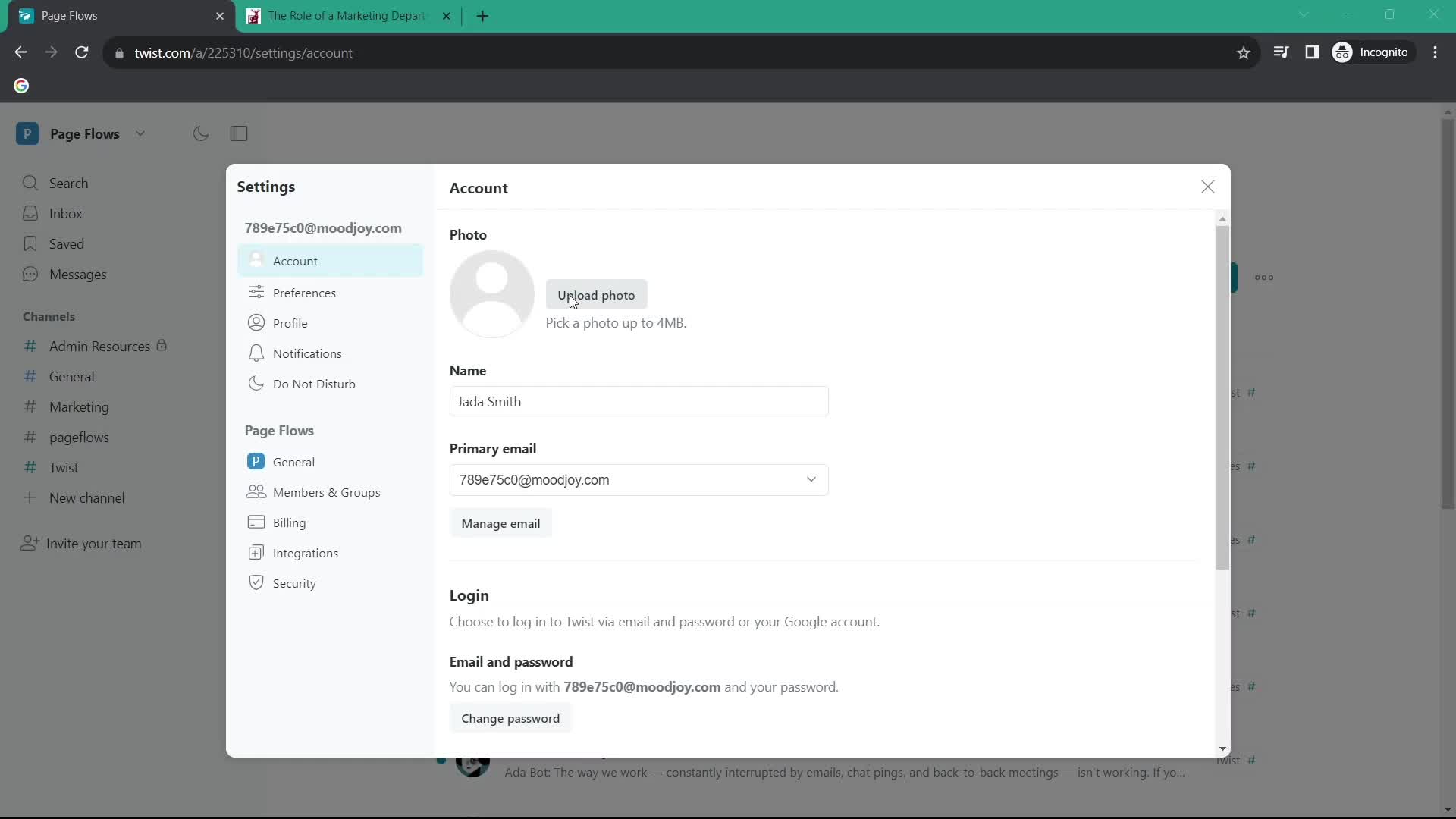The height and width of the screenshot is (819, 1456).
Task: Click Invite your team option
Action: [x=94, y=543]
